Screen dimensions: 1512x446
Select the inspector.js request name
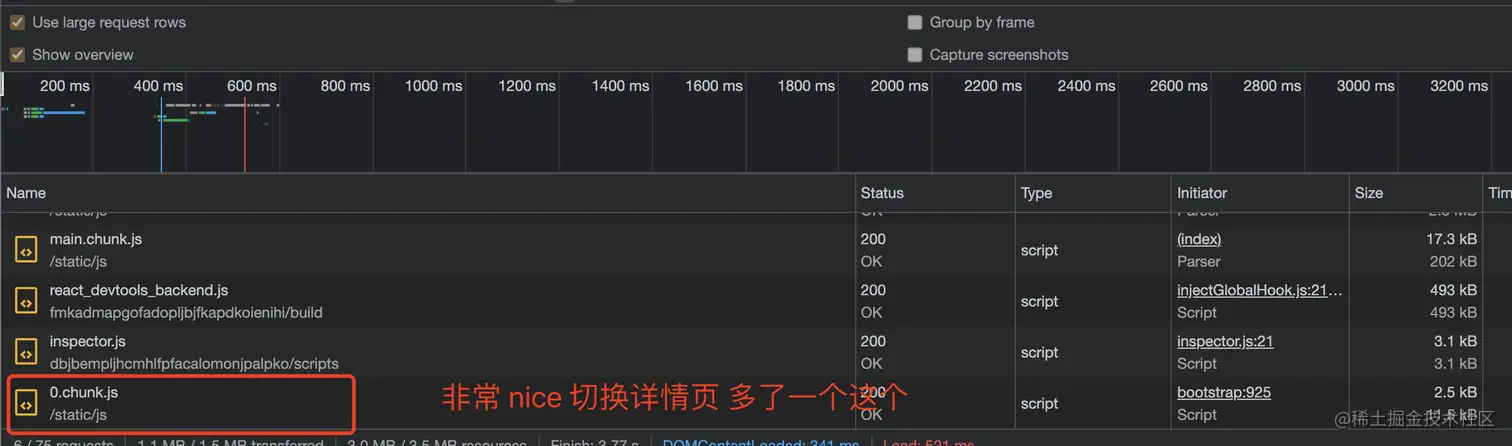[87, 341]
